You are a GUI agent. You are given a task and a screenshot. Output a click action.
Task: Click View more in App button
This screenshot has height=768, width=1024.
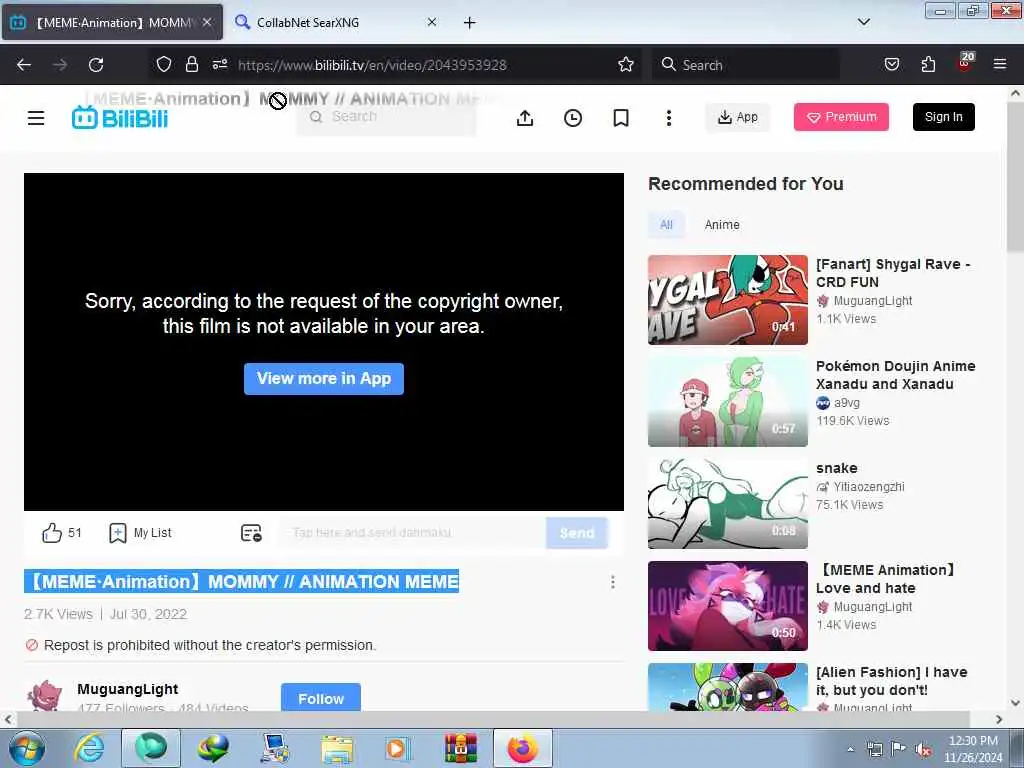[x=324, y=379]
